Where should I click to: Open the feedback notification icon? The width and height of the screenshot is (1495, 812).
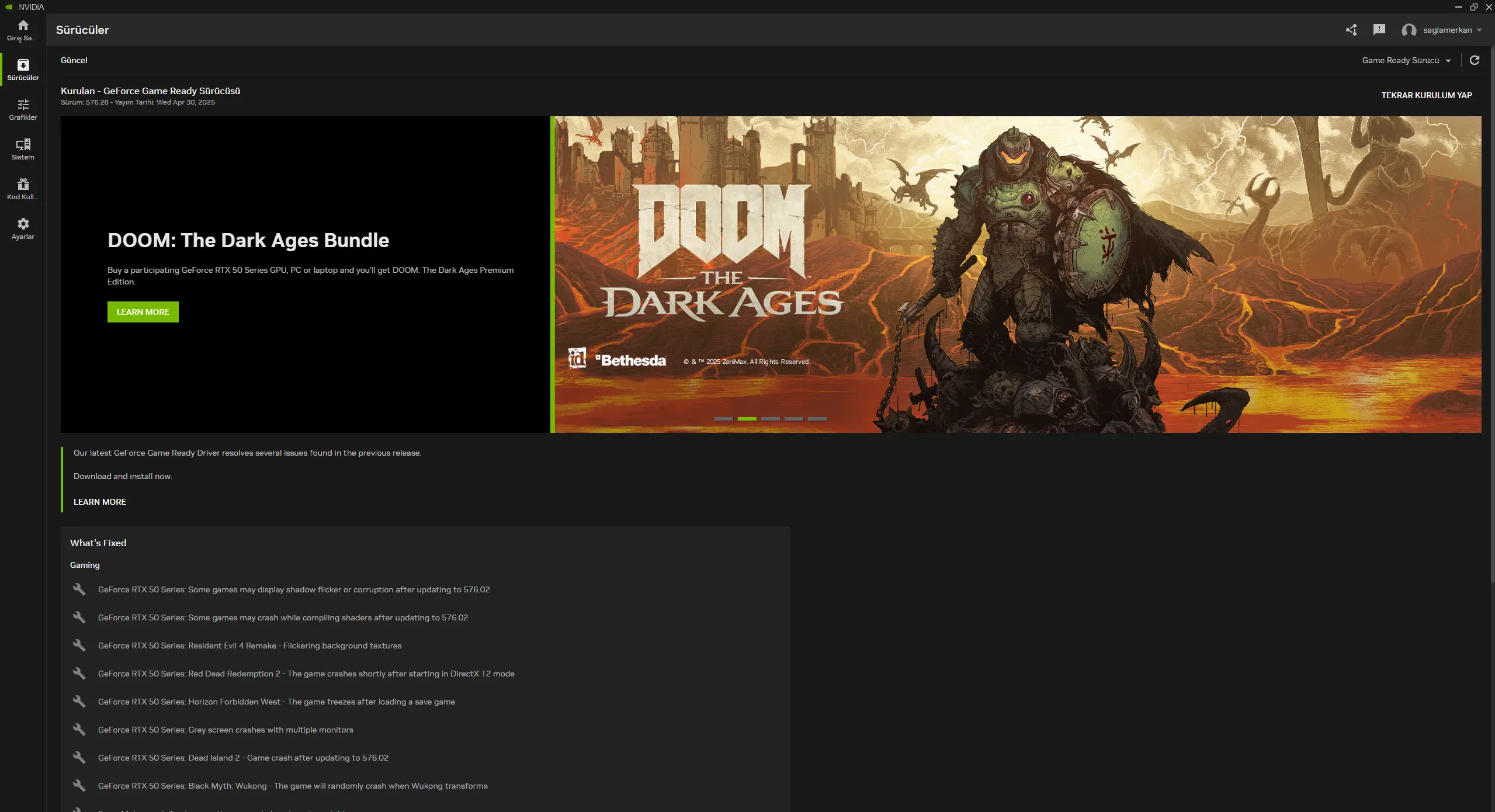click(1379, 30)
